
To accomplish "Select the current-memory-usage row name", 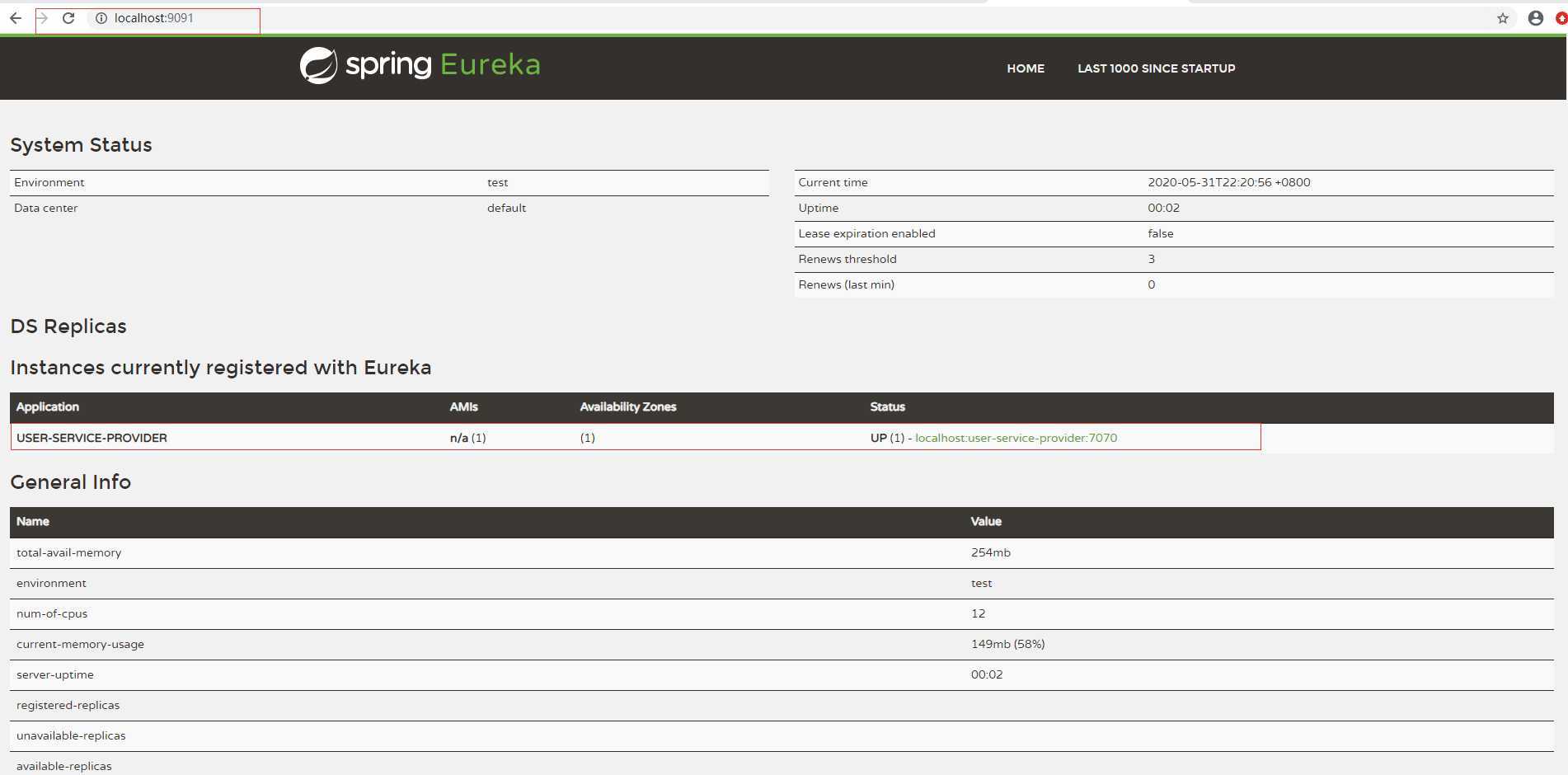I will click(x=80, y=644).
